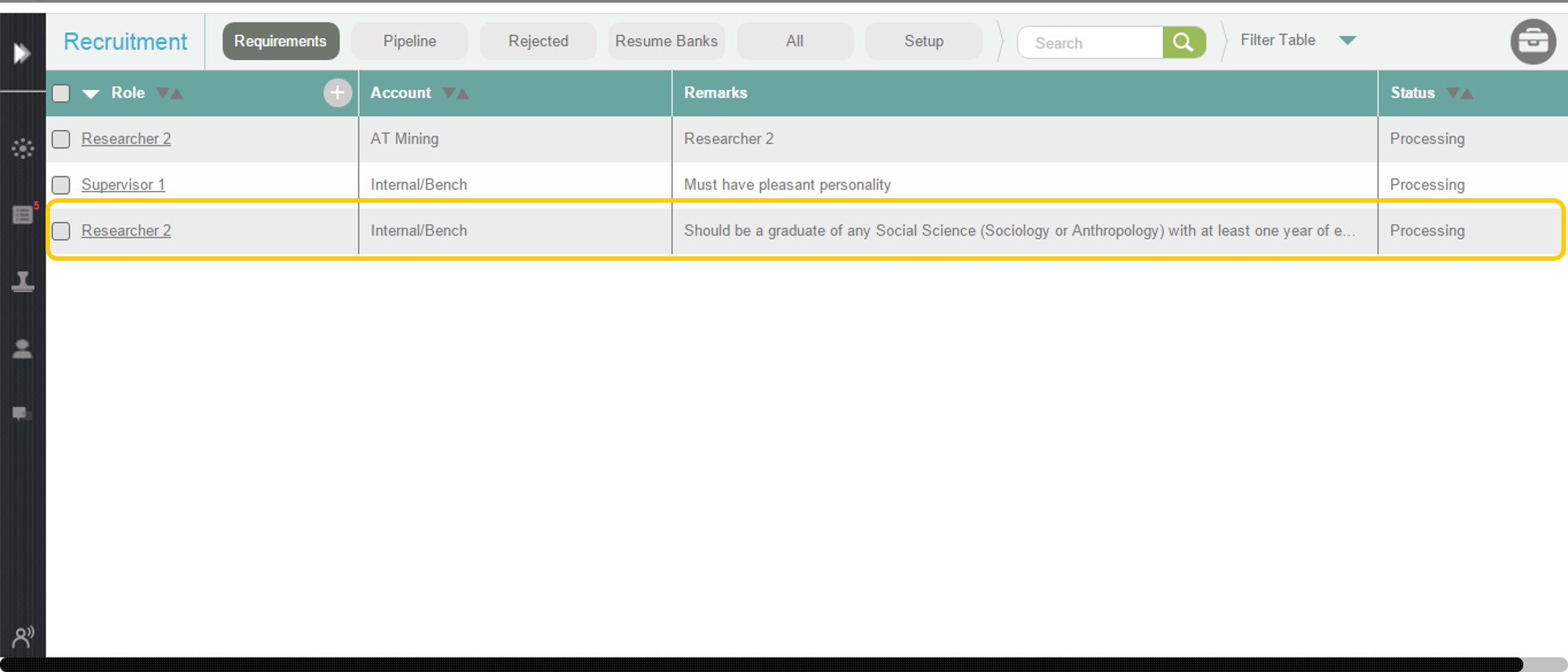Click the briefcase icon in the top right
The image size is (1568, 672).
click(1533, 42)
